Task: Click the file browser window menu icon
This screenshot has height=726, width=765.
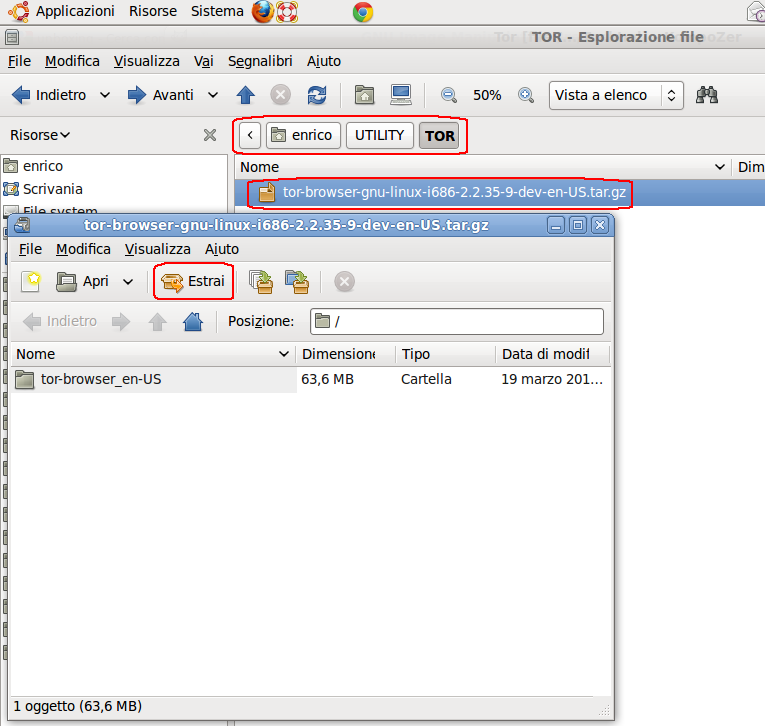Action: 12,37
